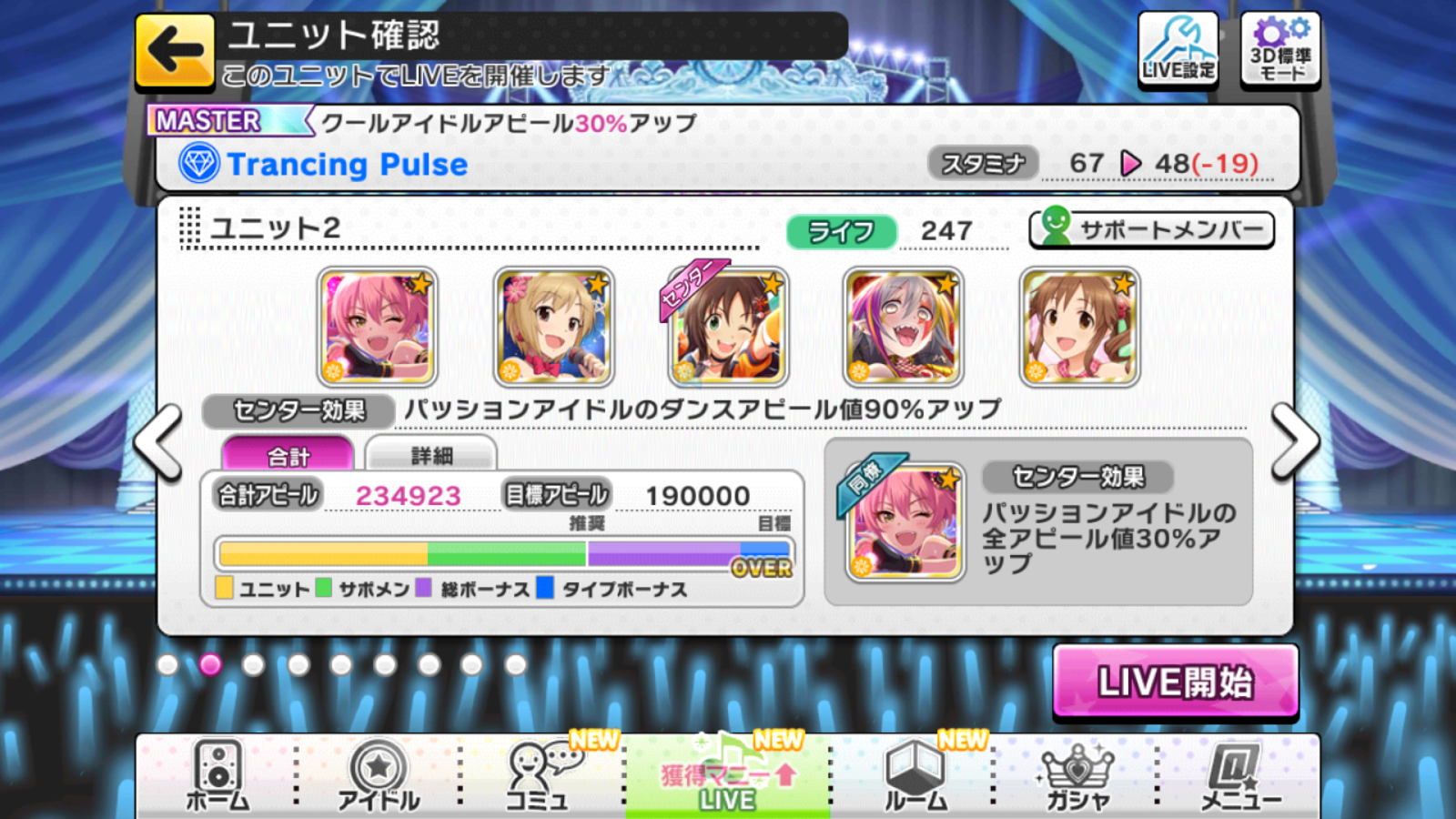This screenshot has height=819, width=1456.
Task: Tap the appeal value progress bar
Action: [504, 553]
